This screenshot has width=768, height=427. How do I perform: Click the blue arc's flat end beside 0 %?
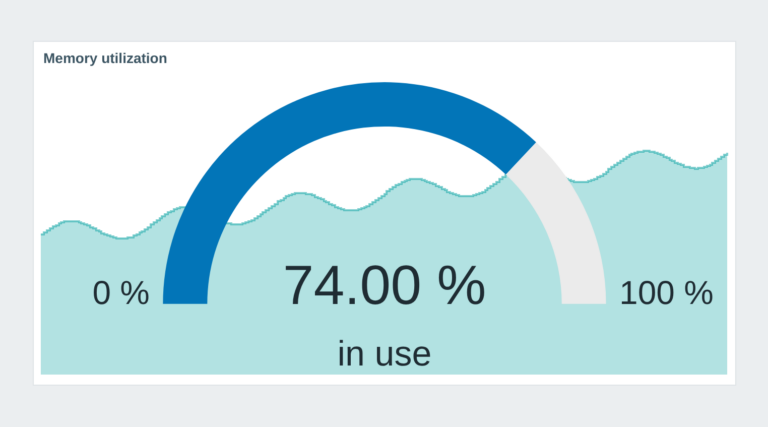pyautogui.click(x=185, y=303)
